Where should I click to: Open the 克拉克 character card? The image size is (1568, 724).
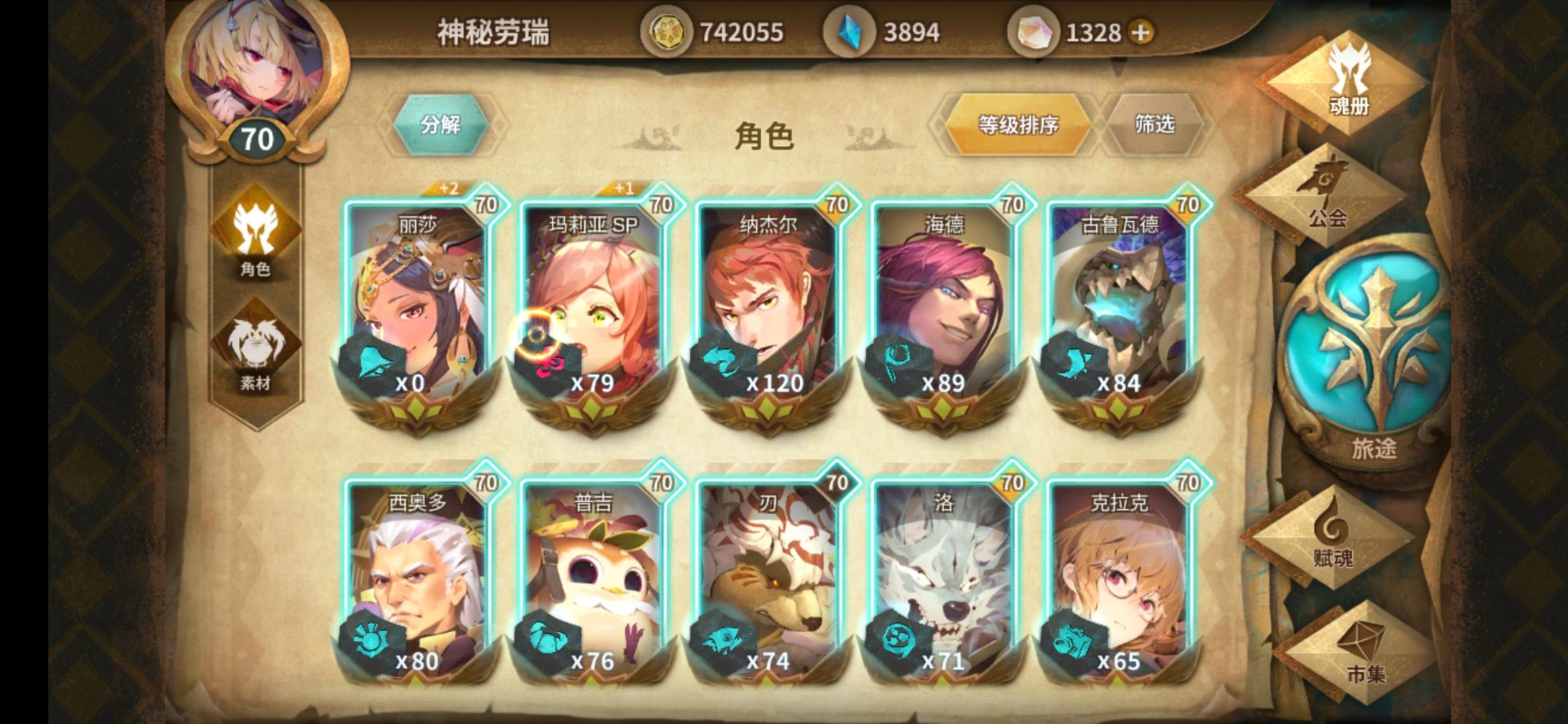coord(1119,577)
